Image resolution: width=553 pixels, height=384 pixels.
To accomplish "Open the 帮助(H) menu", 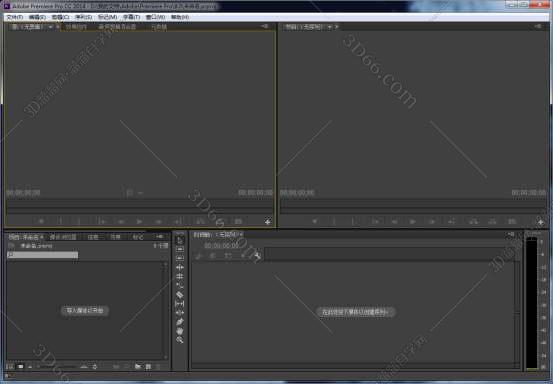I will (x=180, y=17).
